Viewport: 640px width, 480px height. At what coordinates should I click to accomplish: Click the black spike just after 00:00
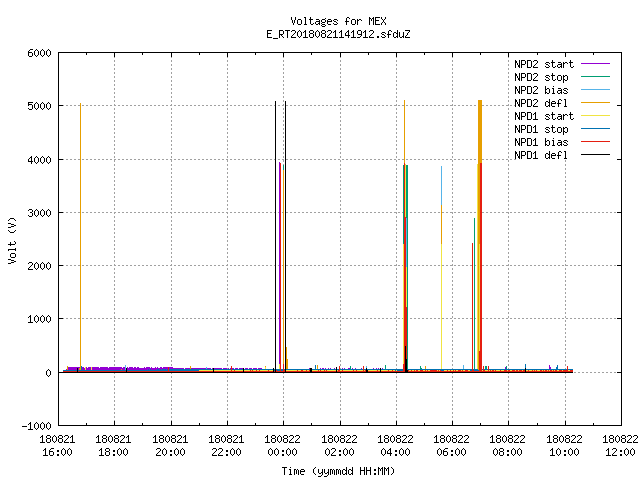[x=285, y=236]
